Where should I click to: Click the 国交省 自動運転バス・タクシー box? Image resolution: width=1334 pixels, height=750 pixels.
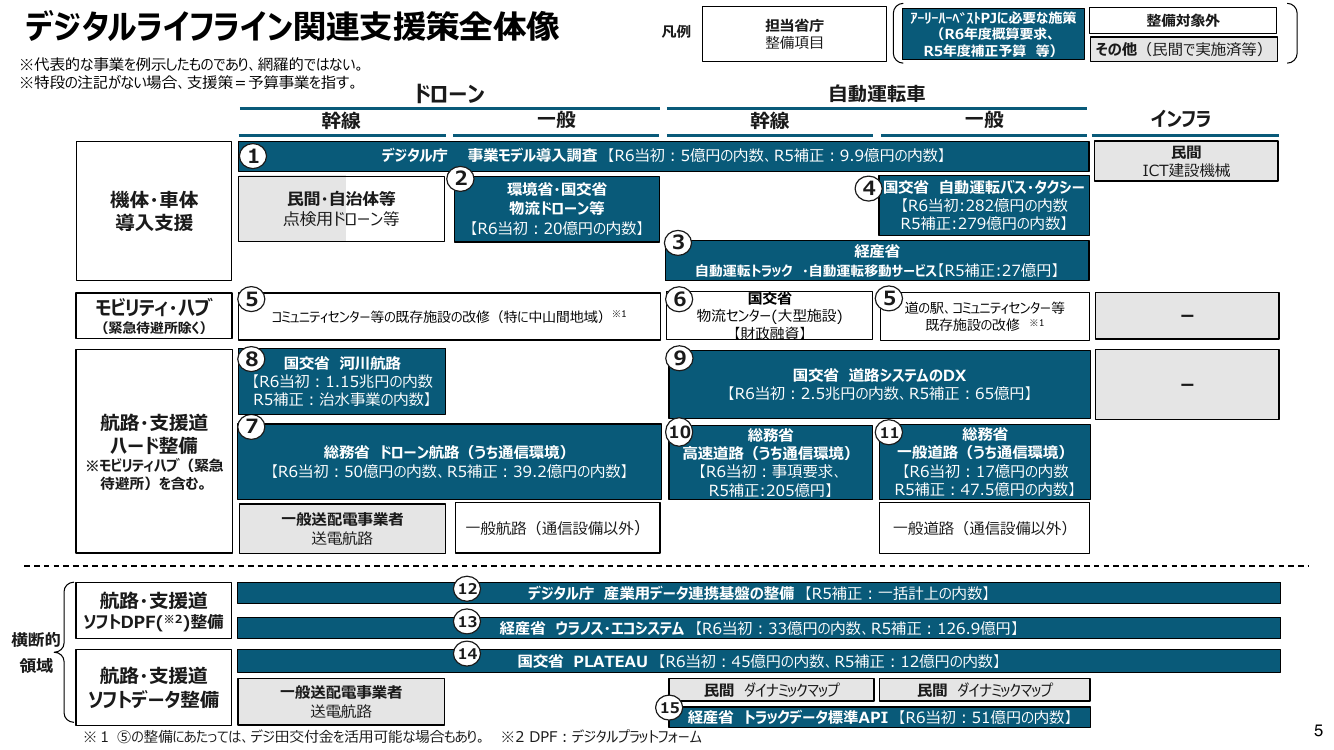coord(984,205)
